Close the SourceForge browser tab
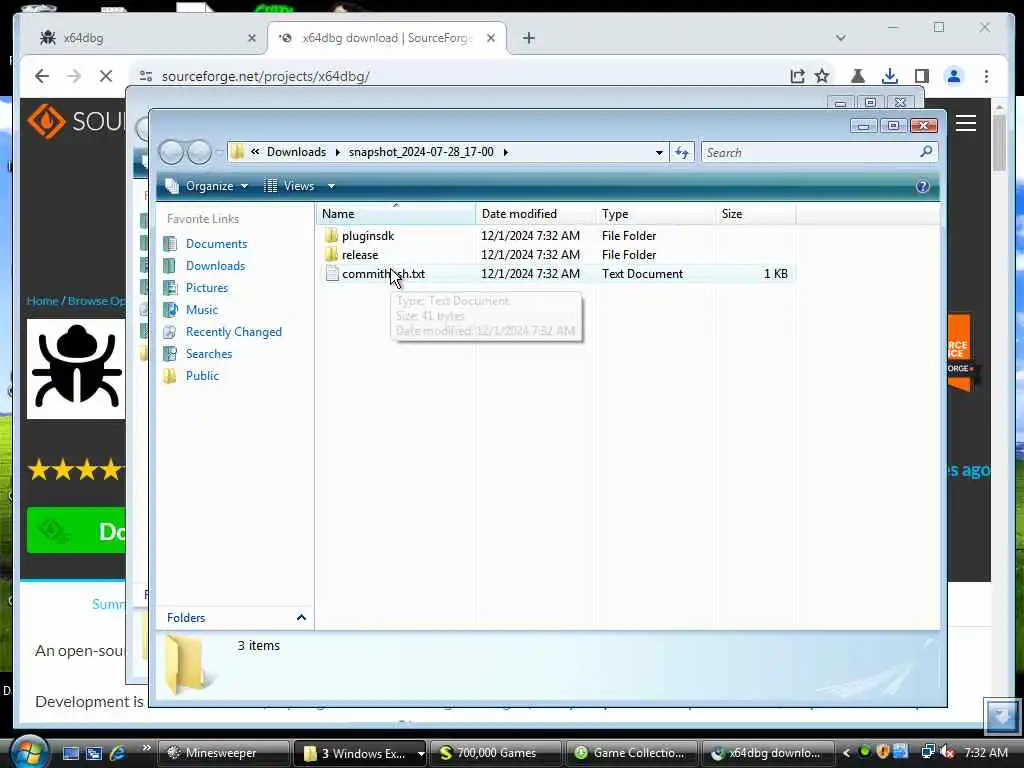 [491, 38]
